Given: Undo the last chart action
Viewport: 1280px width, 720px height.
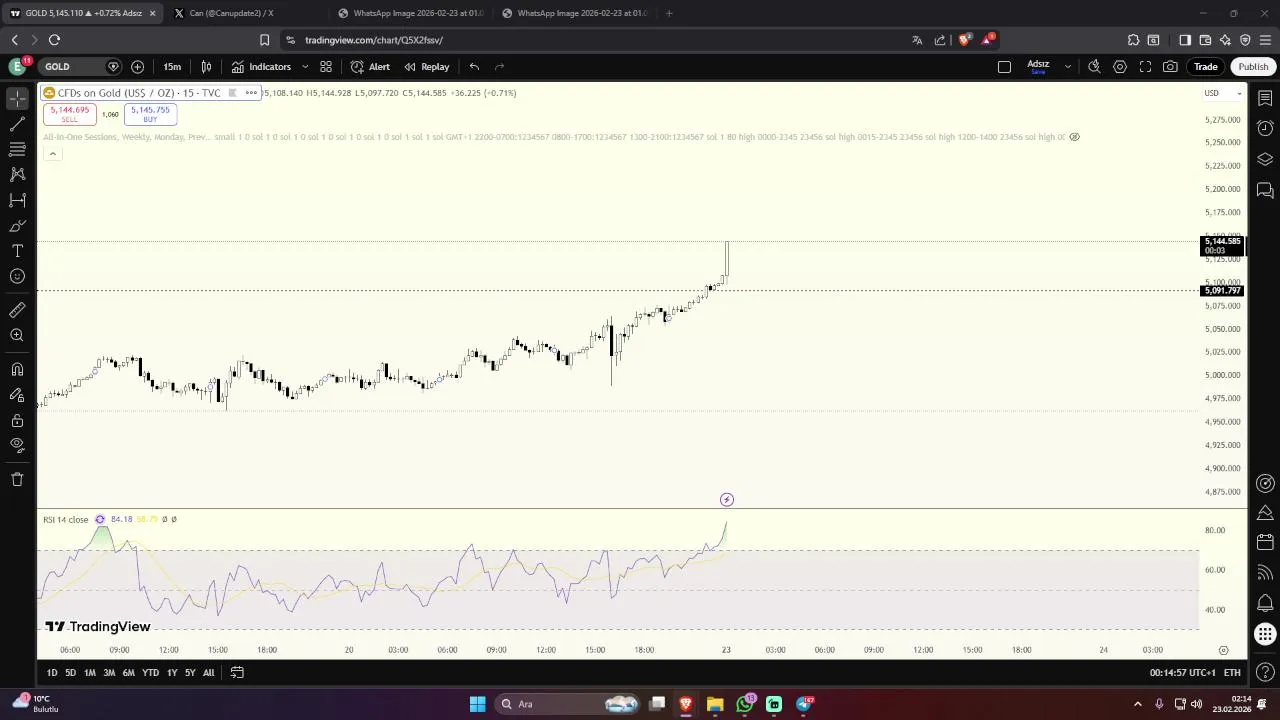Looking at the screenshot, I should [474, 67].
